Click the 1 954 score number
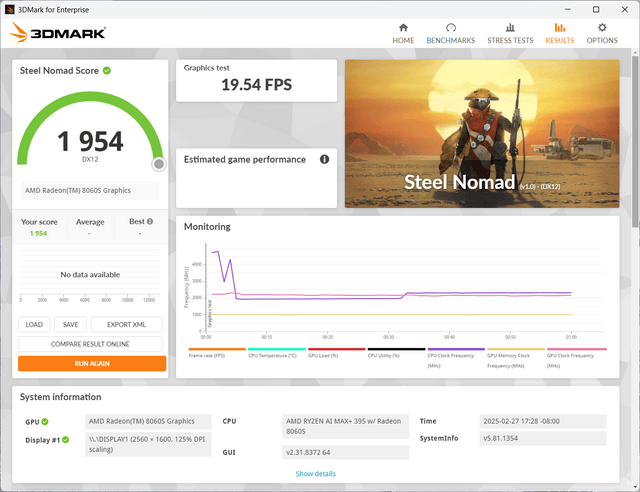Viewport: 640px width, 492px height. point(90,141)
